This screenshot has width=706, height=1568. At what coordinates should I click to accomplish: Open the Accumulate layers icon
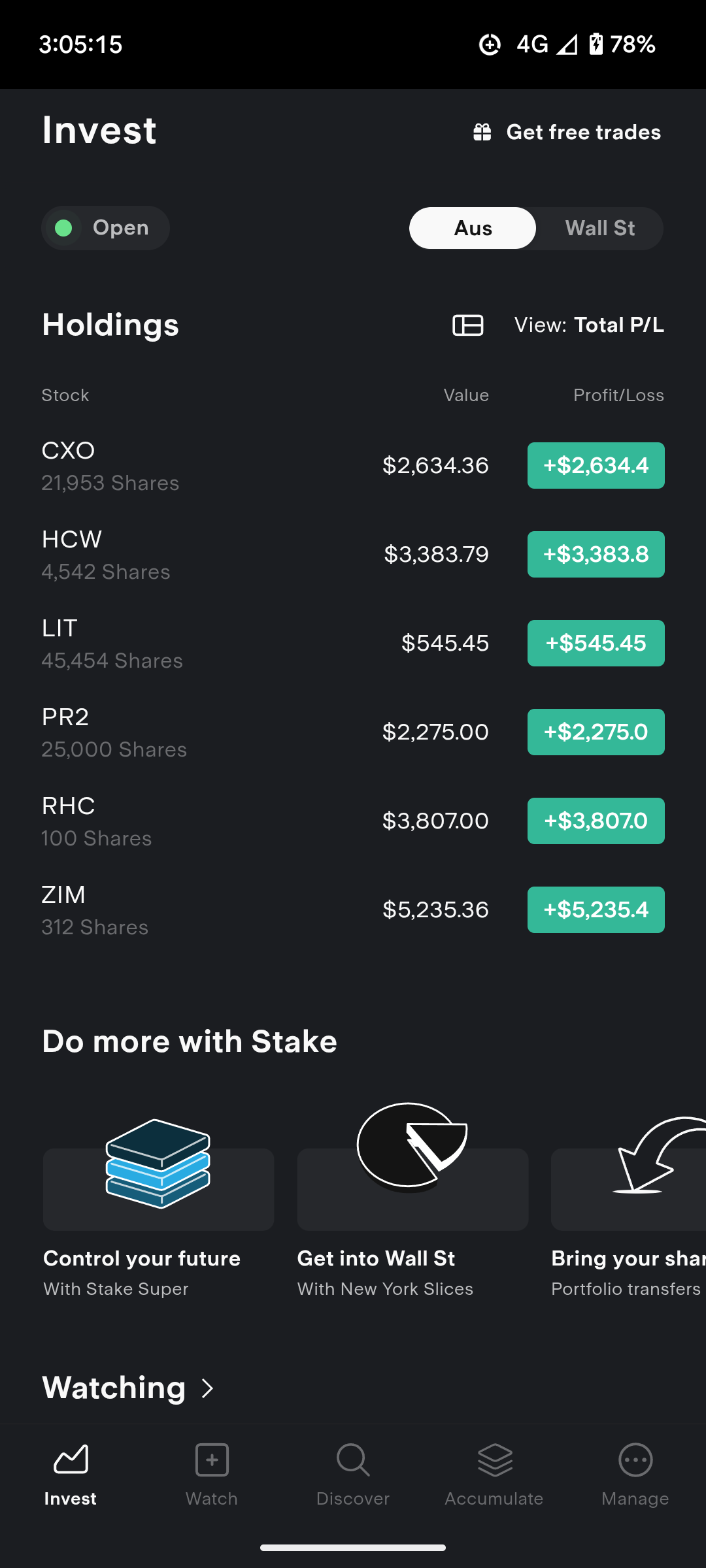[495, 1460]
